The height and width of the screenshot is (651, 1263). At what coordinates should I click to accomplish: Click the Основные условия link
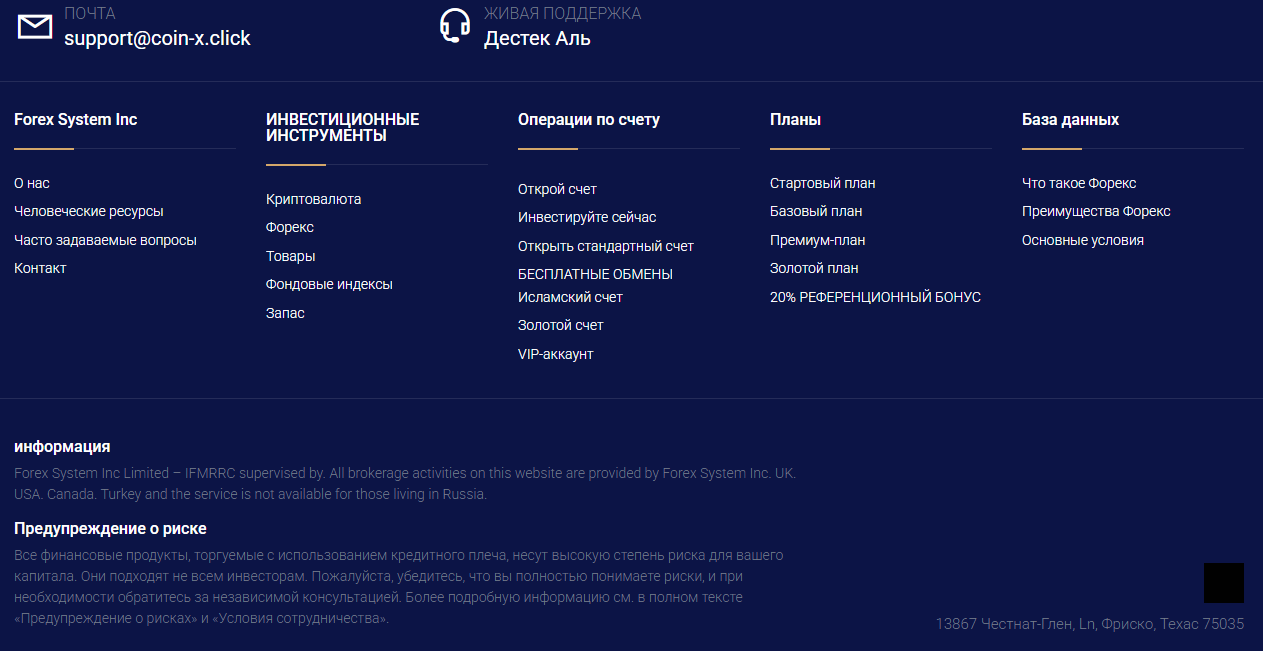coord(1082,240)
